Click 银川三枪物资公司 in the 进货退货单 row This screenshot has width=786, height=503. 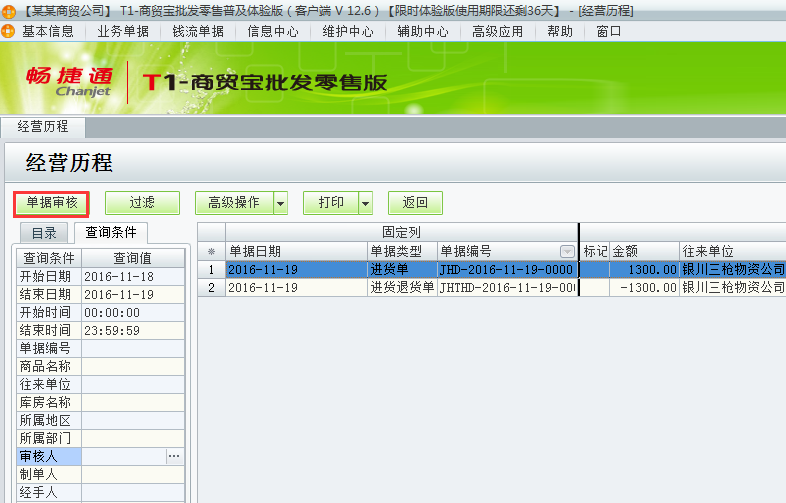click(x=732, y=288)
